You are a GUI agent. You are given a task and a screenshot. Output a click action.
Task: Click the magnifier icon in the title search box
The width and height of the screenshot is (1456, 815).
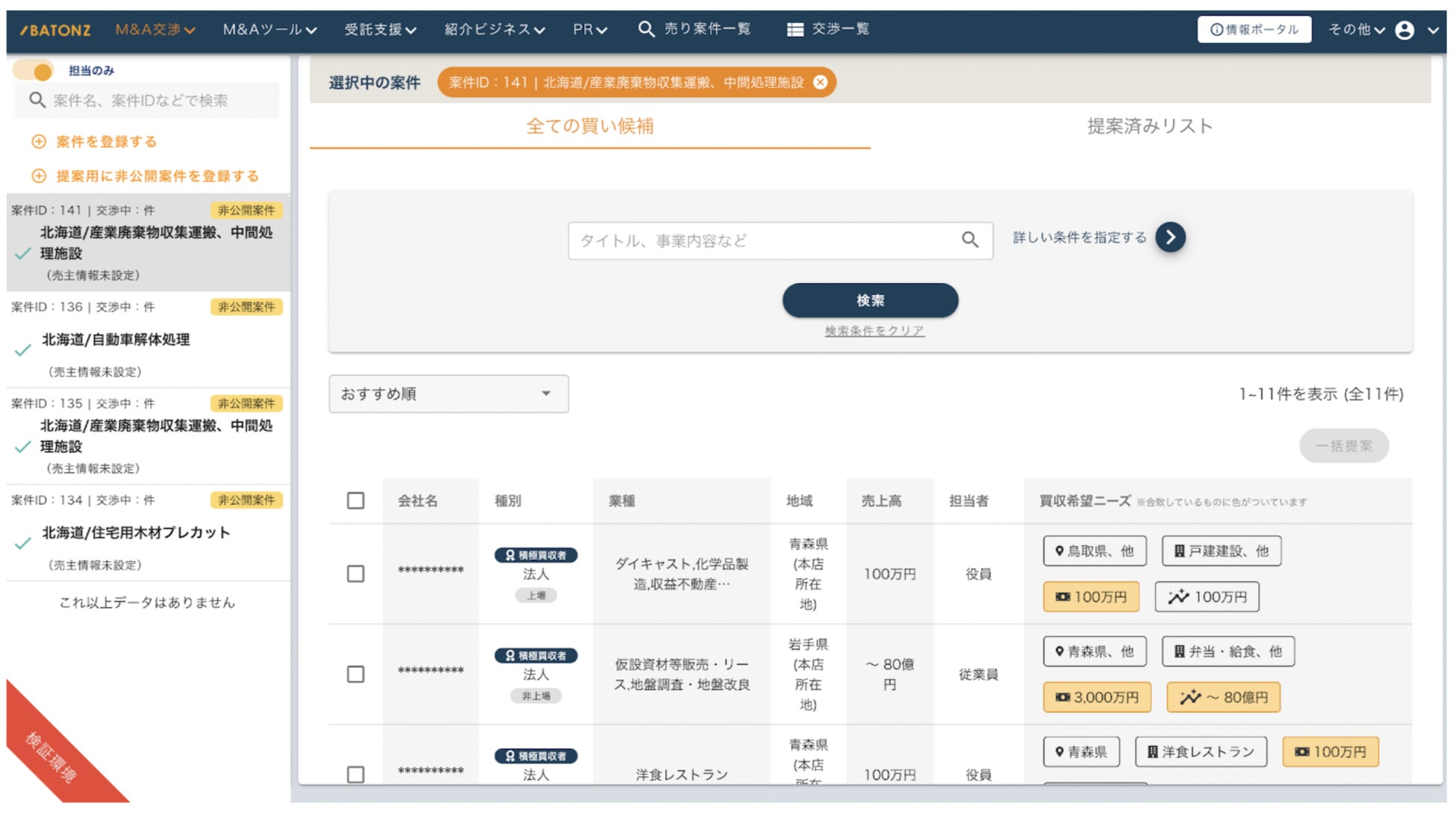[969, 240]
